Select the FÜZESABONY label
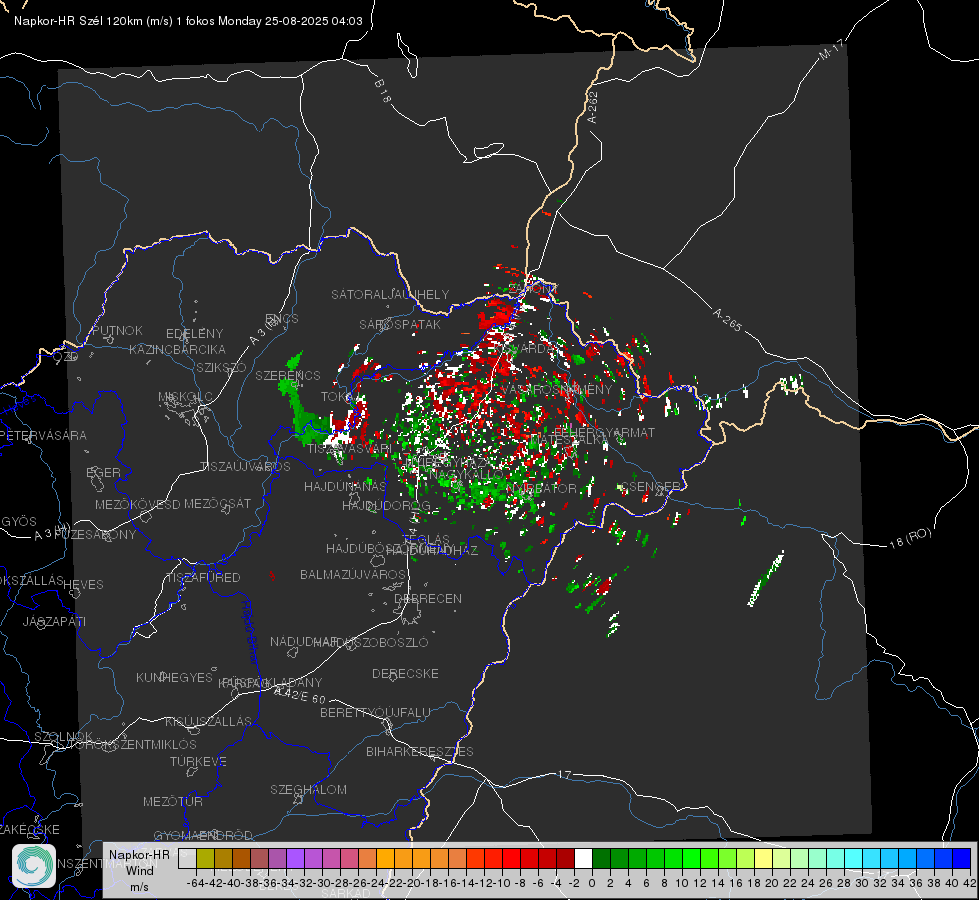 click(95, 535)
